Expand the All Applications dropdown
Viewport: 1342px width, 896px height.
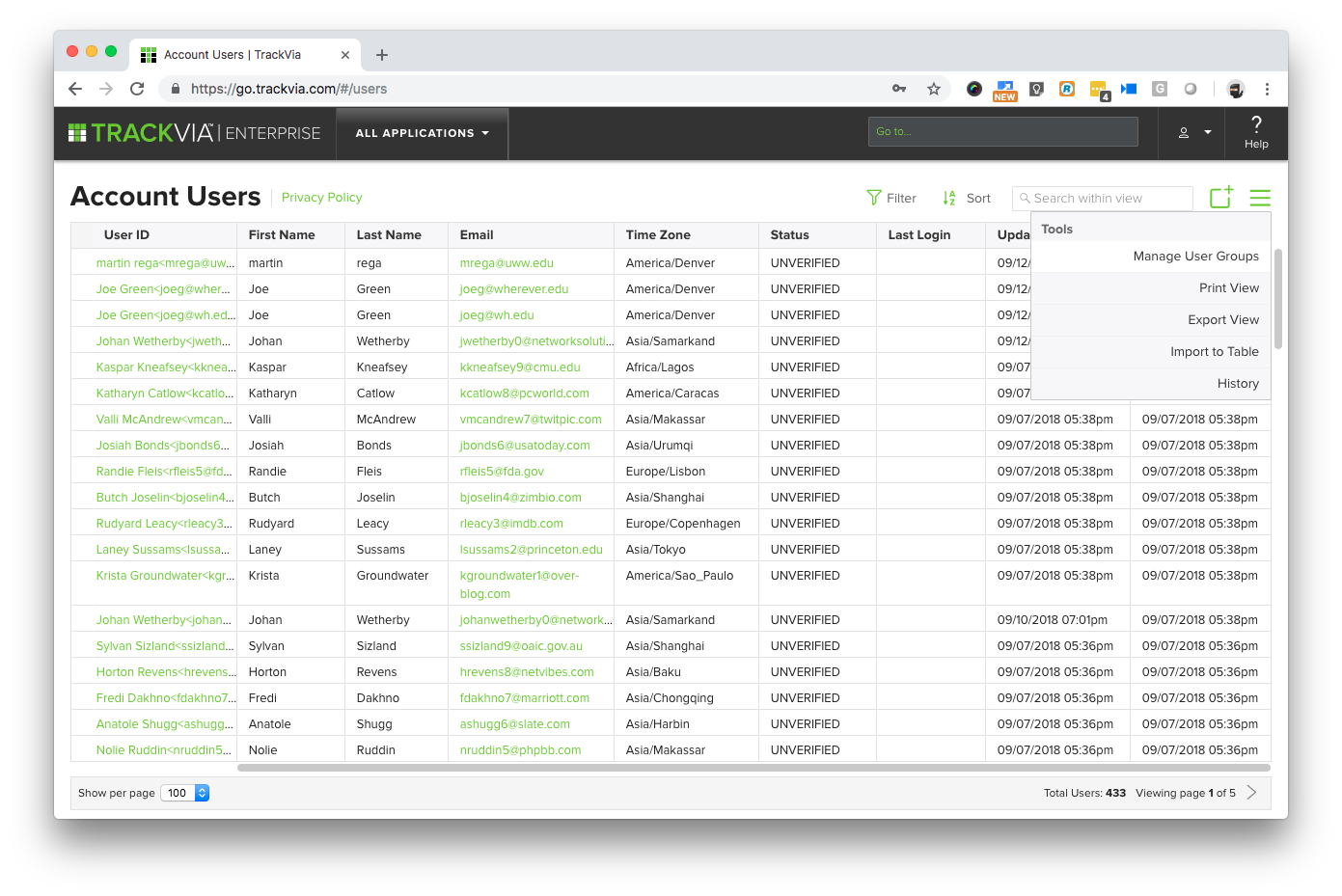[x=422, y=133]
